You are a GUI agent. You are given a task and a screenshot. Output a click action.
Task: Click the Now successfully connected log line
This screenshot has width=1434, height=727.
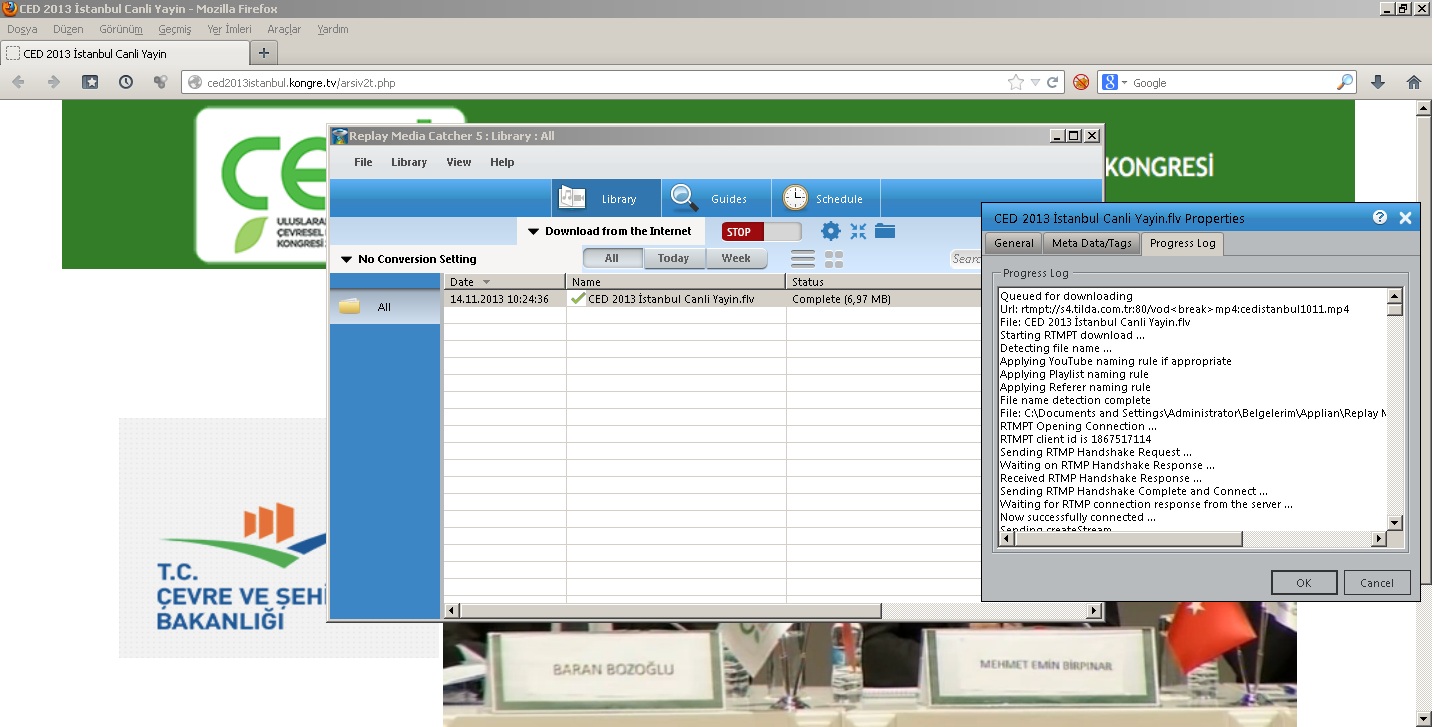point(1078,517)
